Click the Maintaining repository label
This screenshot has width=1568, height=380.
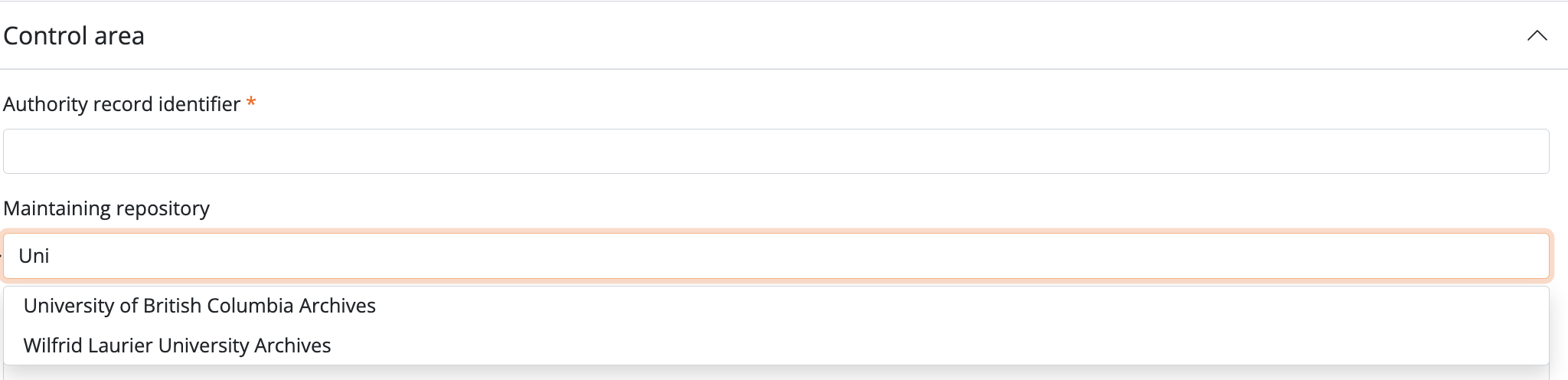coord(106,208)
